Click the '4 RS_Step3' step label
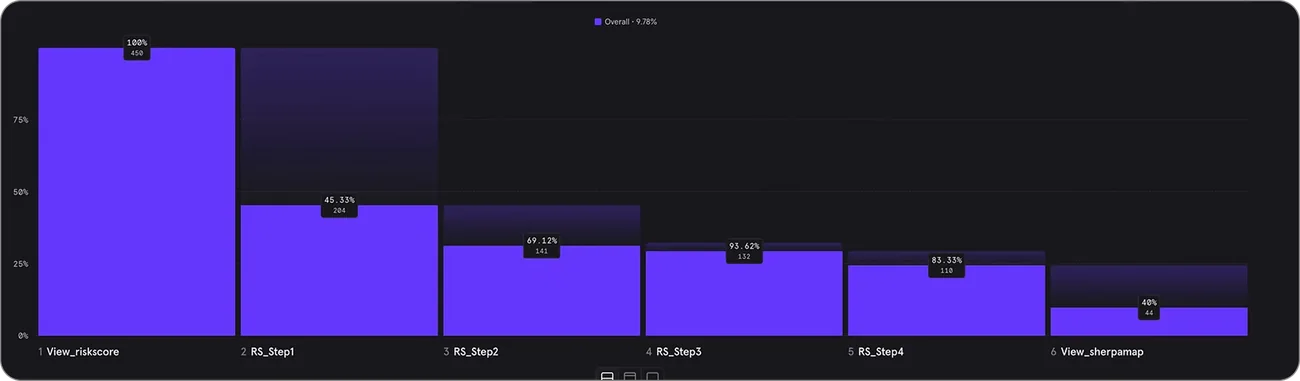Image resolution: width=1300 pixels, height=381 pixels. click(x=673, y=352)
